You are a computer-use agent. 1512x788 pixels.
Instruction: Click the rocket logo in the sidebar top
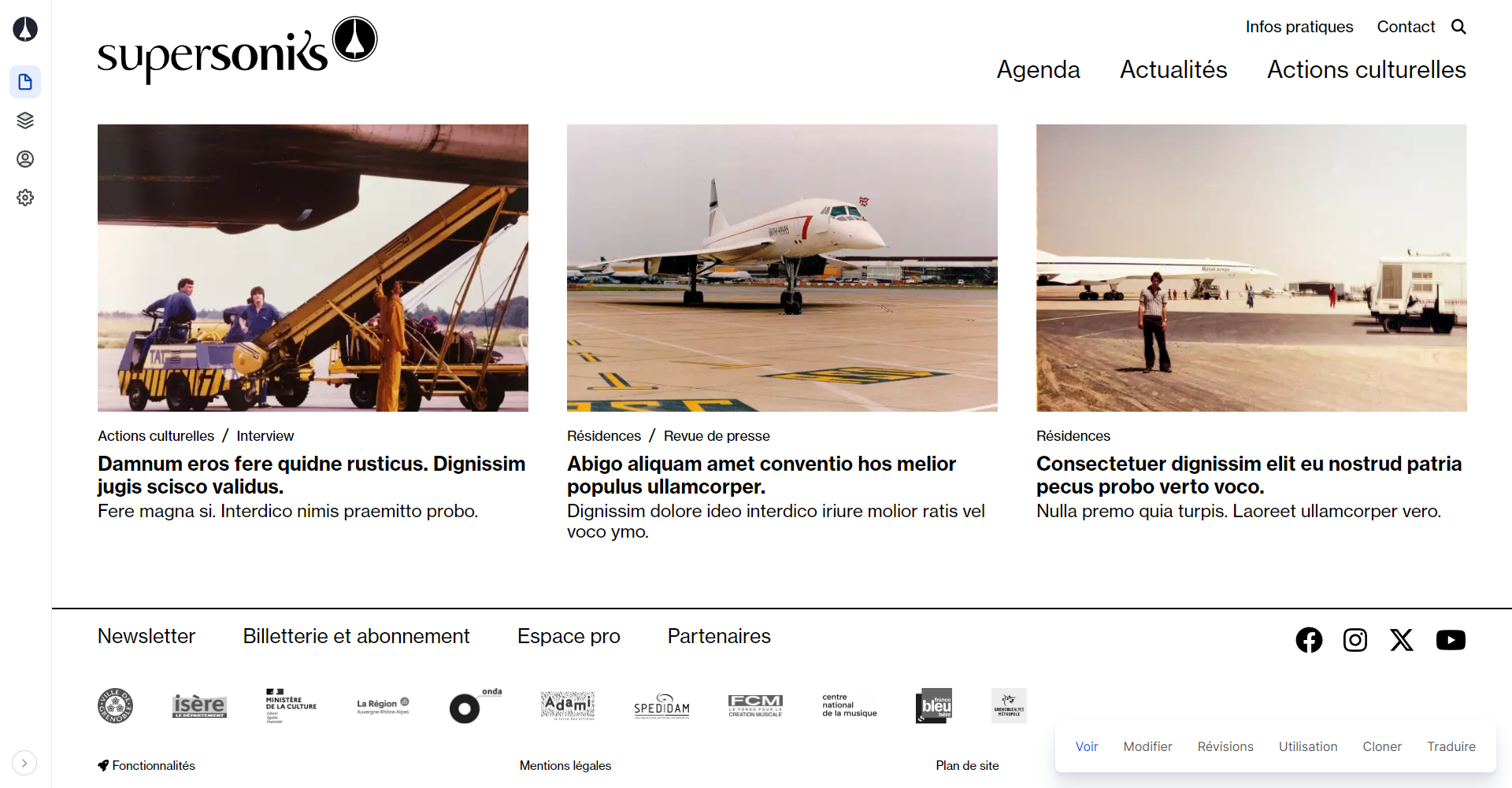[25, 29]
